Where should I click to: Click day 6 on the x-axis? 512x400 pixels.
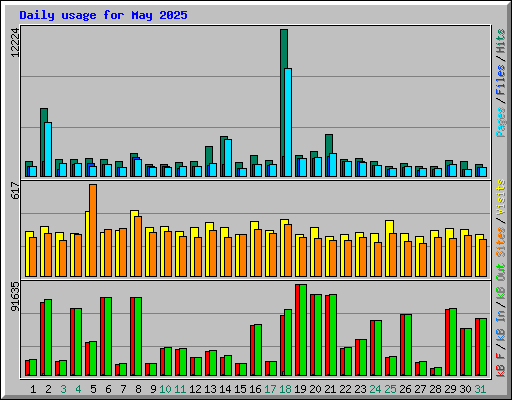(108, 389)
